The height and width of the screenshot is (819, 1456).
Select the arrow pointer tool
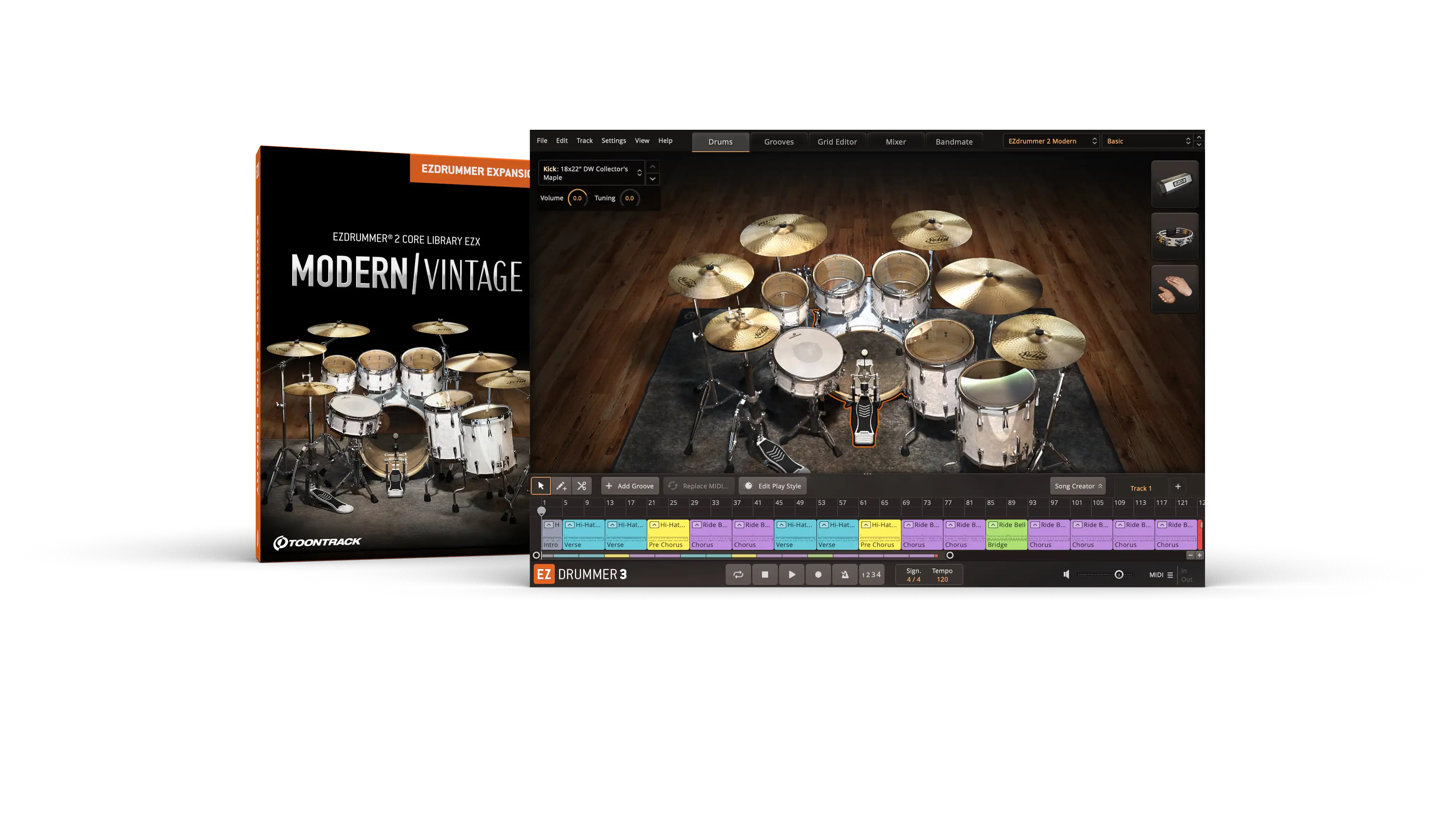click(541, 486)
